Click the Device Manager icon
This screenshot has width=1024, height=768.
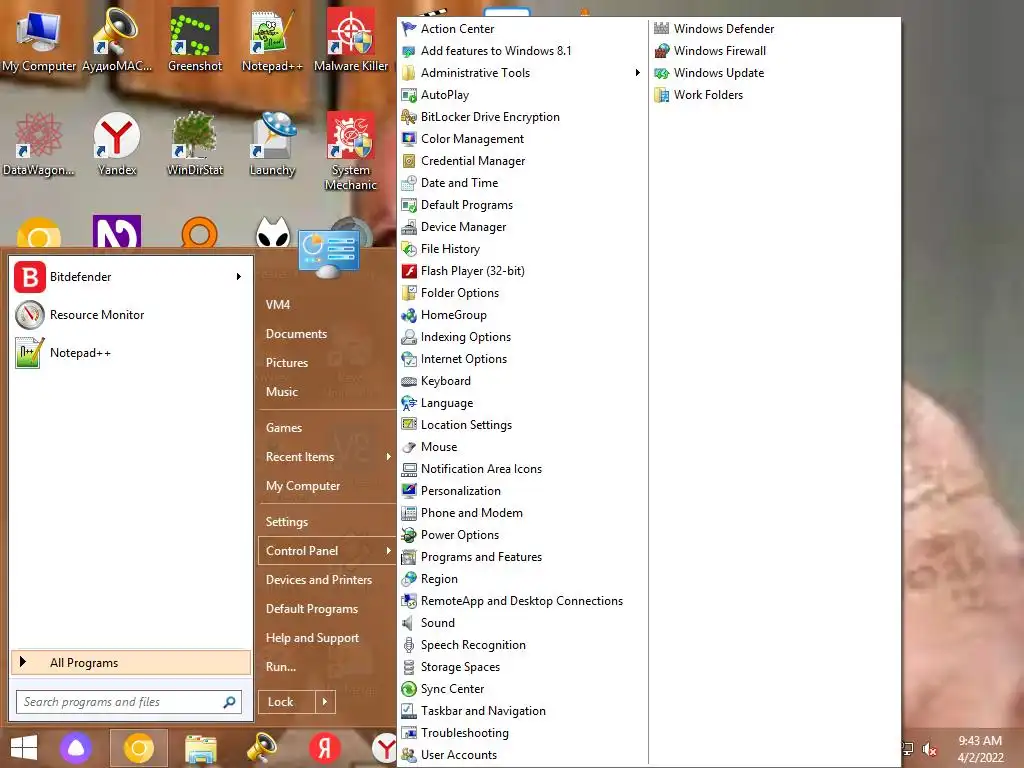[409, 227]
